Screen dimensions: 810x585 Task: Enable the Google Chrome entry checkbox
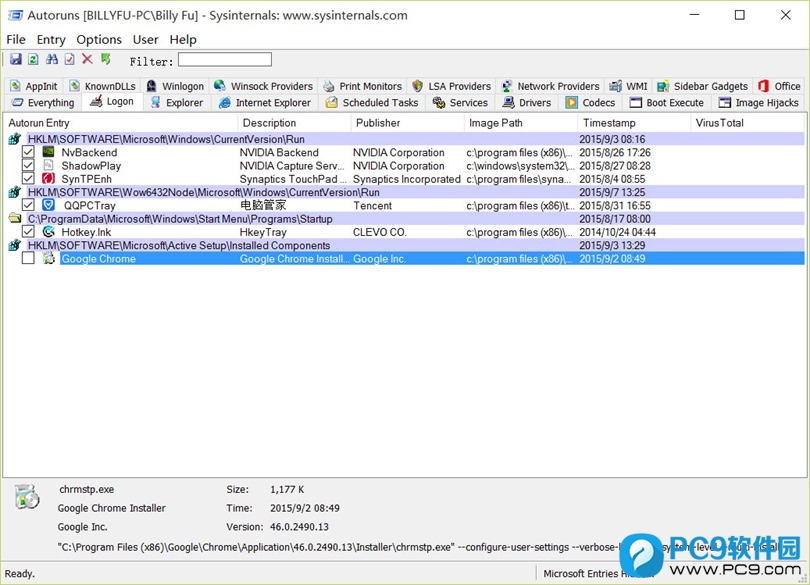click(28, 258)
